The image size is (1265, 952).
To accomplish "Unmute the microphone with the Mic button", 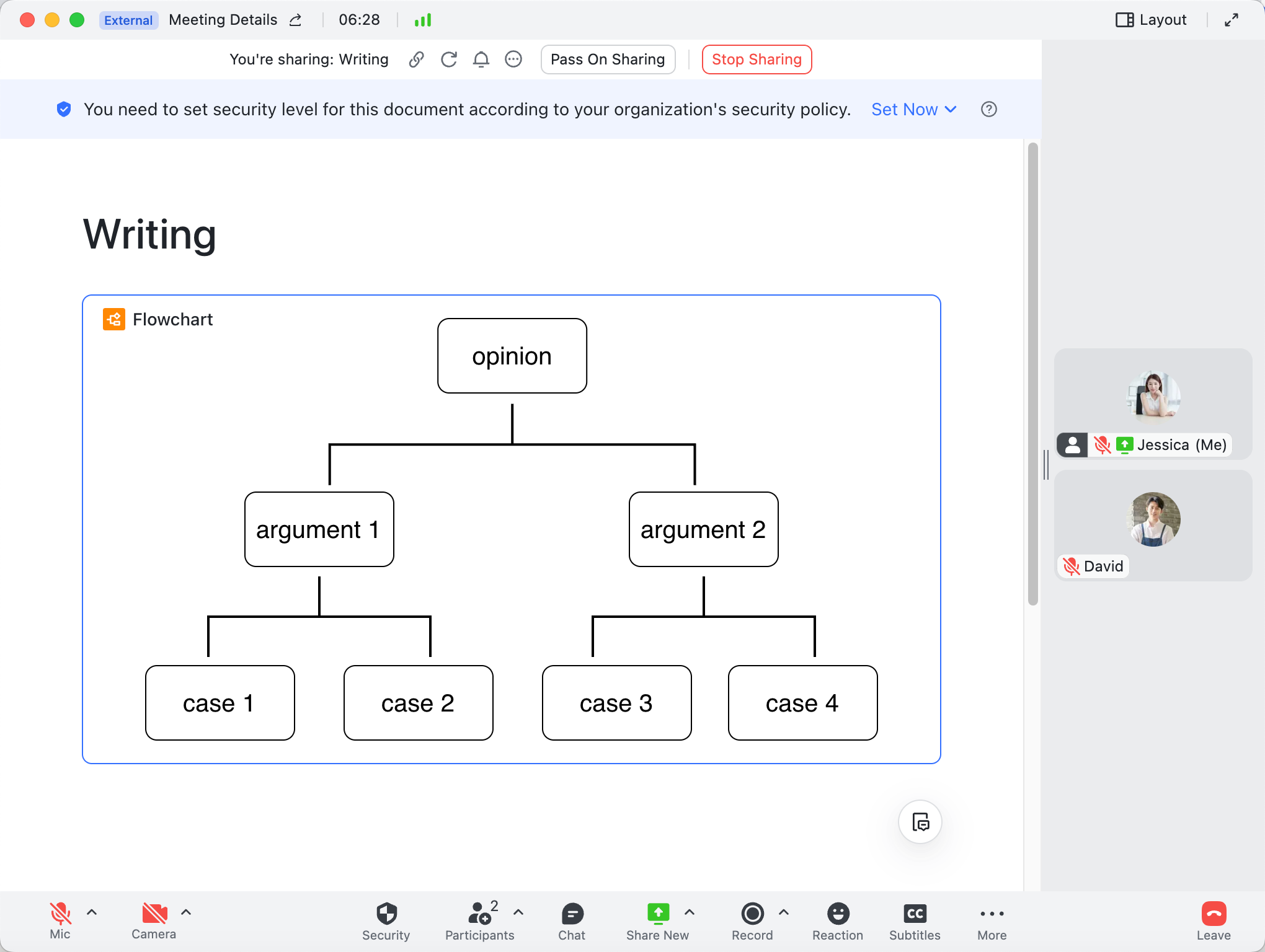I will coord(60,921).
